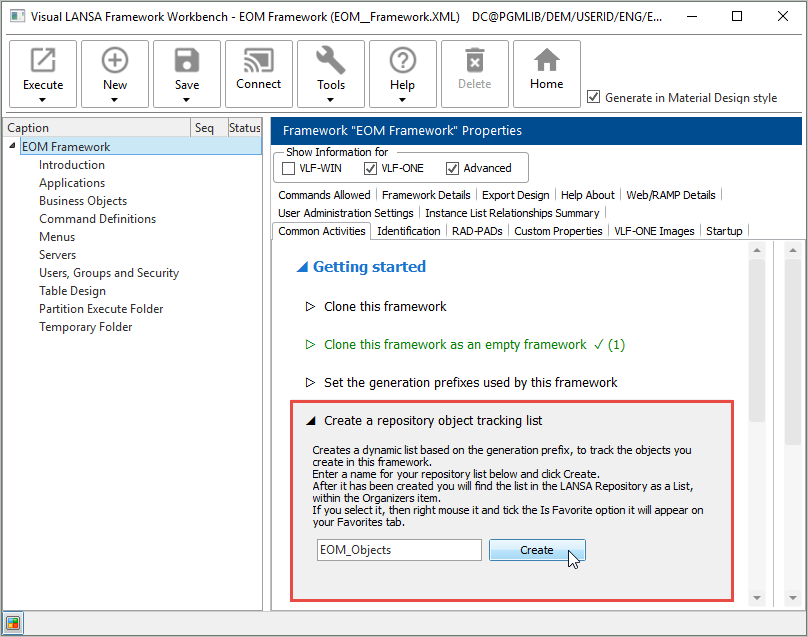Open the Tools wrench icon
808x637 pixels.
pyautogui.click(x=330, y=60)
